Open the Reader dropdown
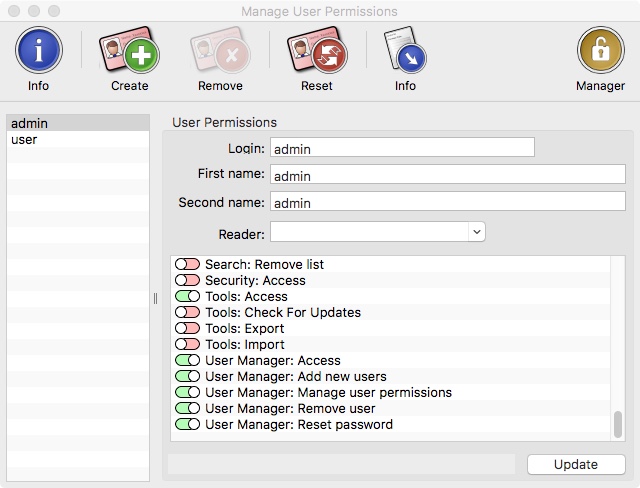 click(x=378, y=232)
